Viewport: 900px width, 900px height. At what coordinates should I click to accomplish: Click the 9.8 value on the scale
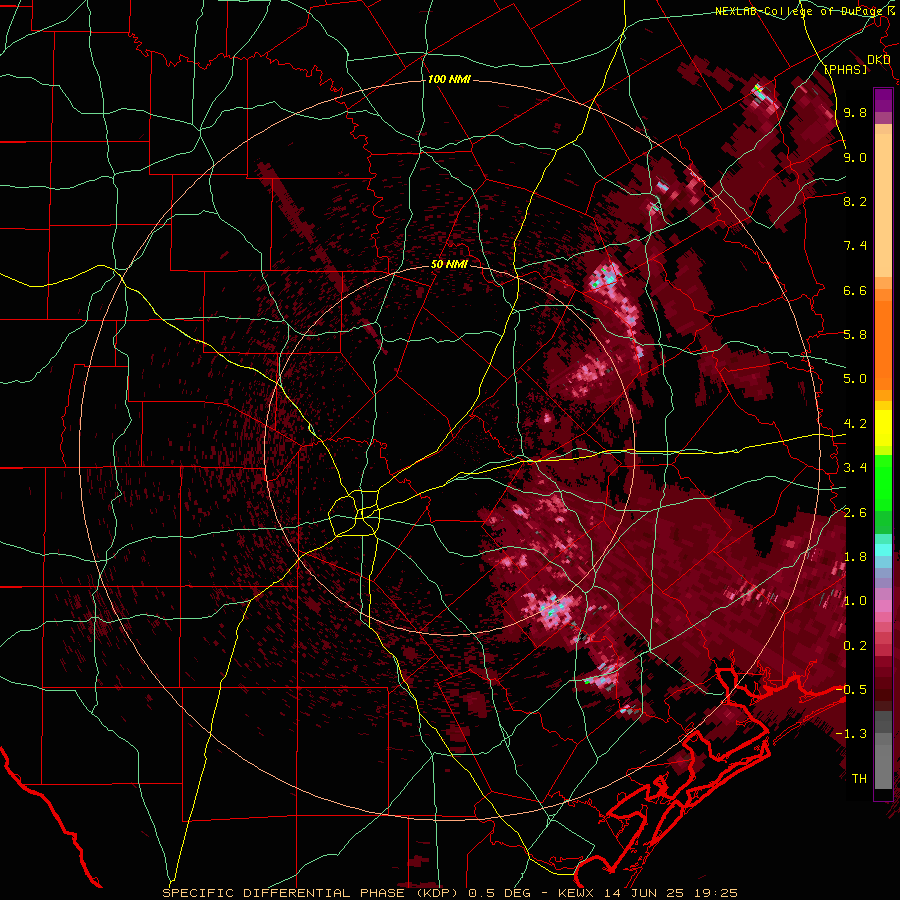(855, 112)
